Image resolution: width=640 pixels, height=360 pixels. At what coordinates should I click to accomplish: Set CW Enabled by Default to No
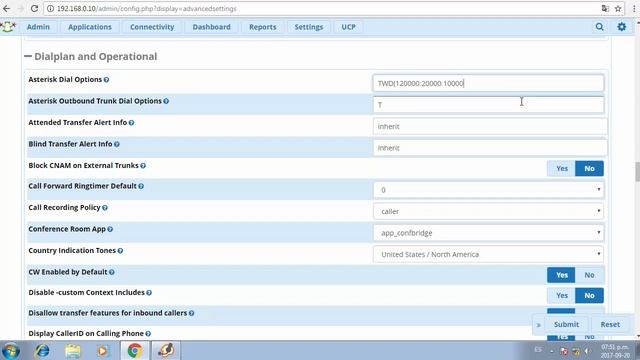tap(589, 275)
